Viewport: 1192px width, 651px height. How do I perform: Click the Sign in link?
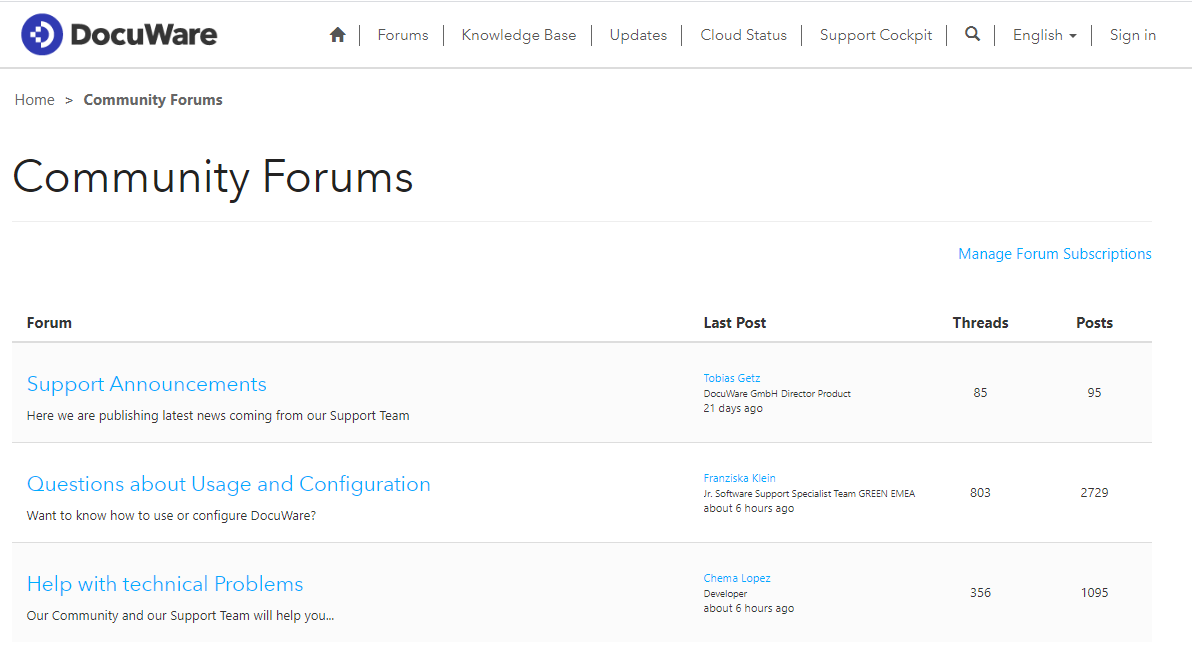[x=1132, y=35]
